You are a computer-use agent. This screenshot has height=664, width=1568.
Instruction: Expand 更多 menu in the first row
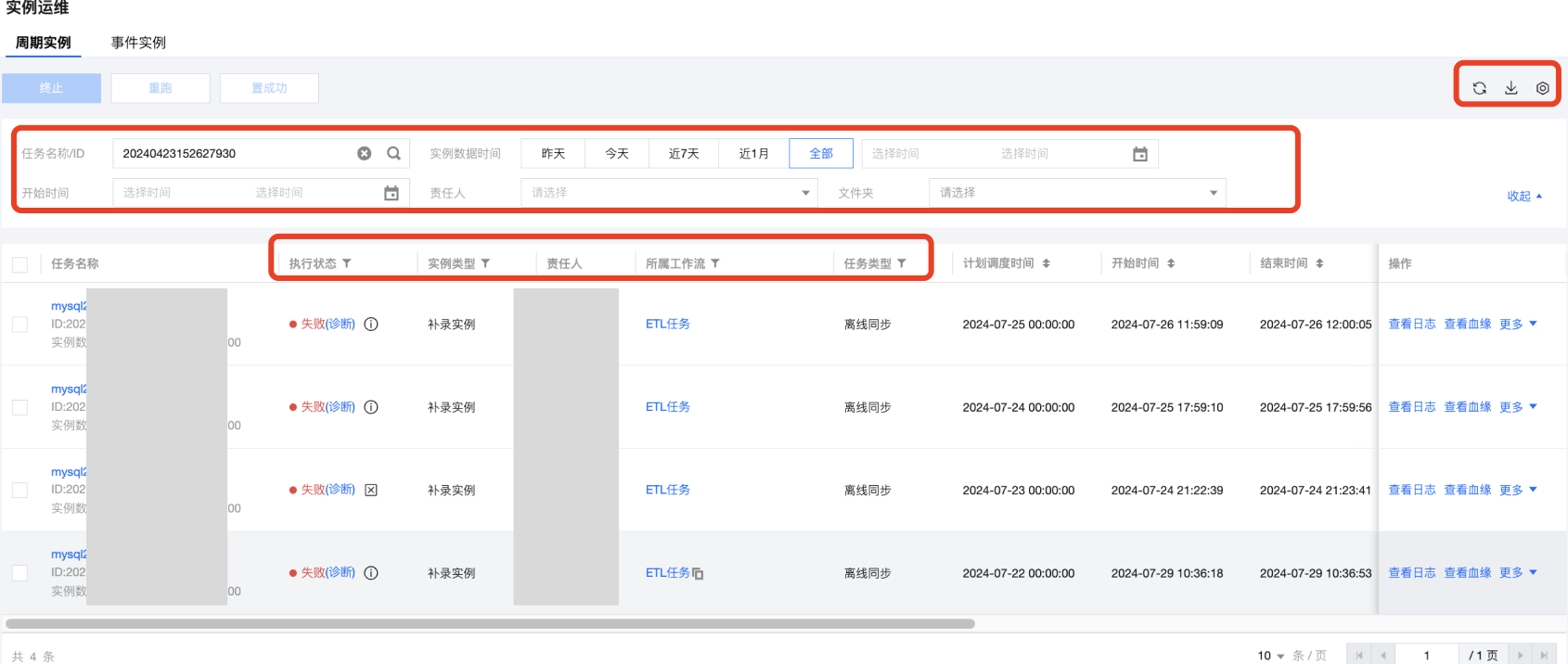click(1518, 325)
